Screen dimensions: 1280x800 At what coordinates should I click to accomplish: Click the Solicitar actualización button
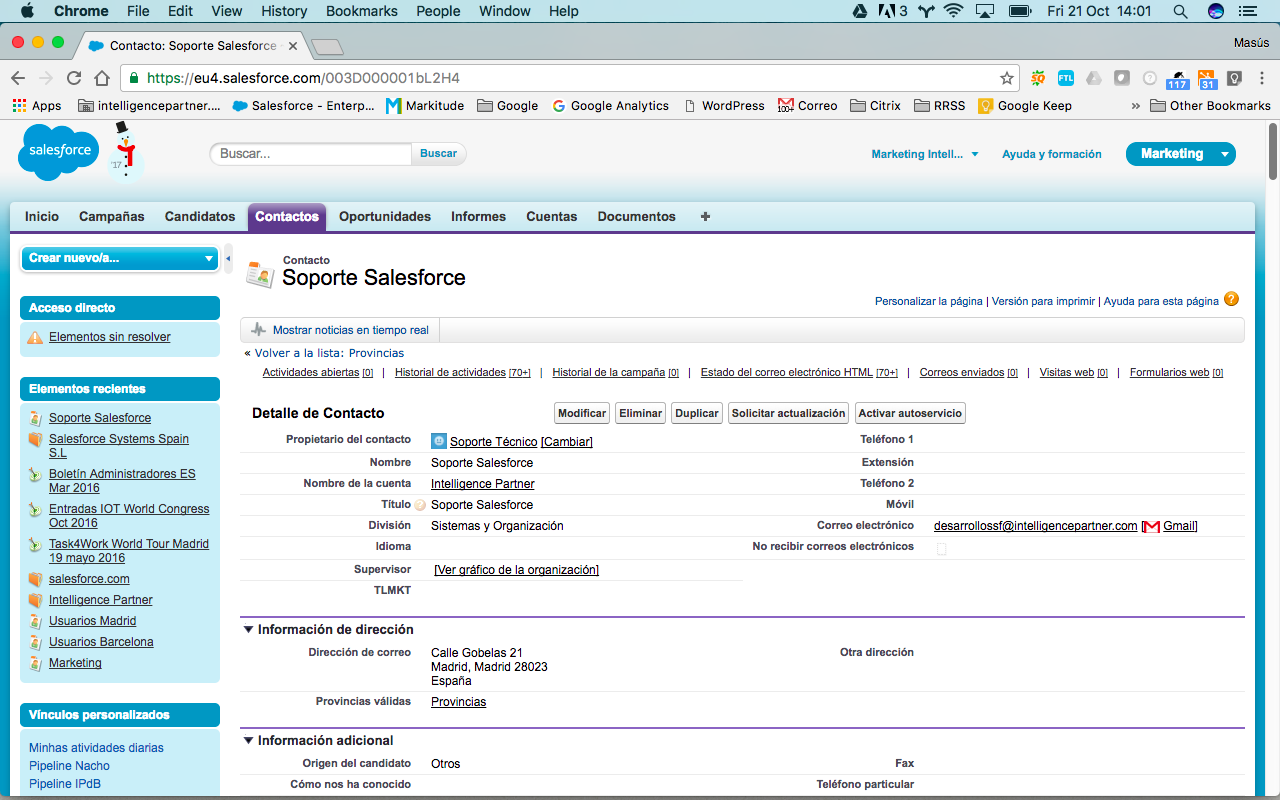pyautogui.click(x=789, y=413)
